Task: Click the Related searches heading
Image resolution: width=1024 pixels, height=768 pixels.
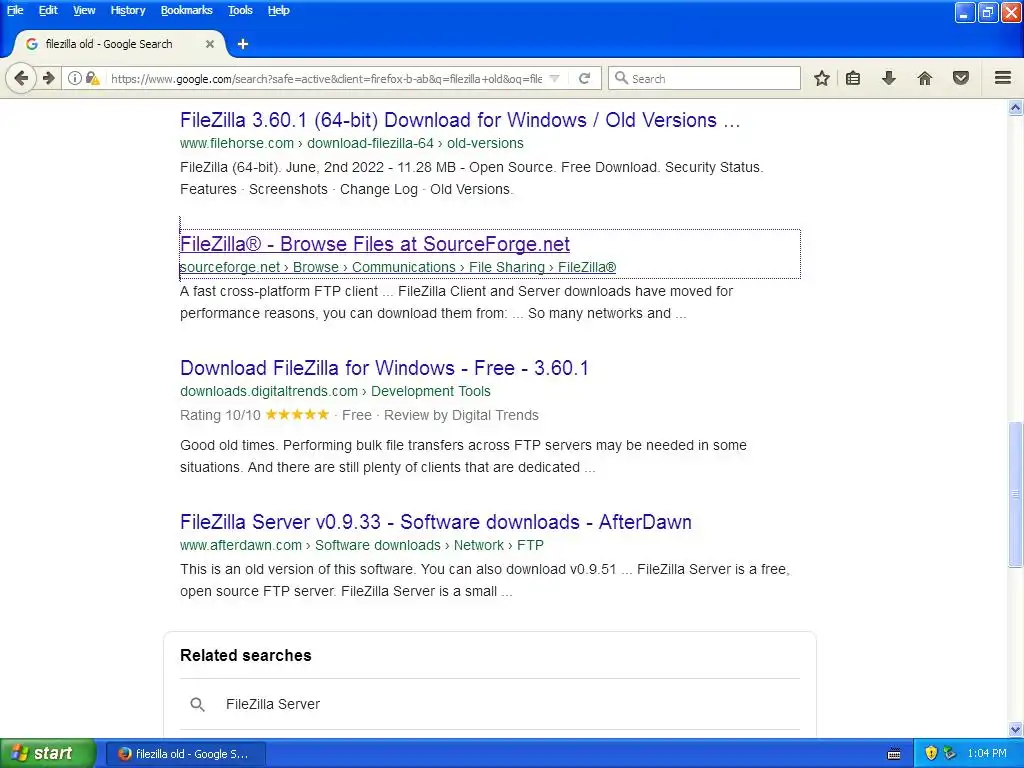Action: point(246,656)
